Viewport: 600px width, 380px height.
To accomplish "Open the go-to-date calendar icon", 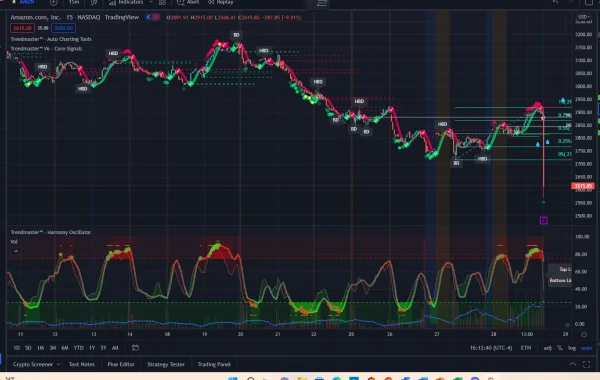I will (x=135, y=348).
